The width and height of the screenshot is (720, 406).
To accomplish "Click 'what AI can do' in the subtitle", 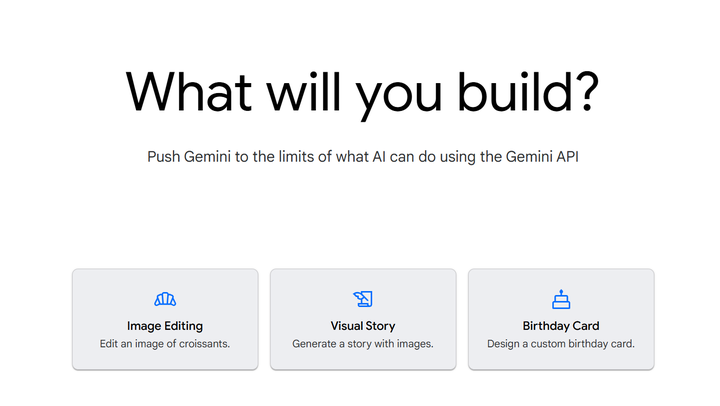I will tap(386, 157).
